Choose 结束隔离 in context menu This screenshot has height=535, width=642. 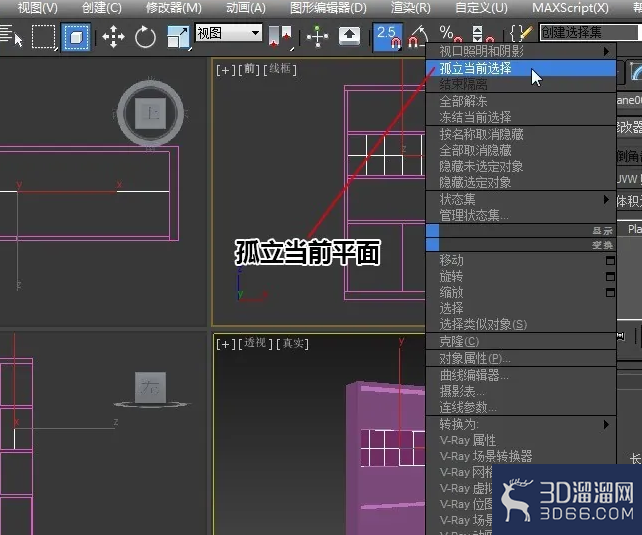[x=521, y=84]
